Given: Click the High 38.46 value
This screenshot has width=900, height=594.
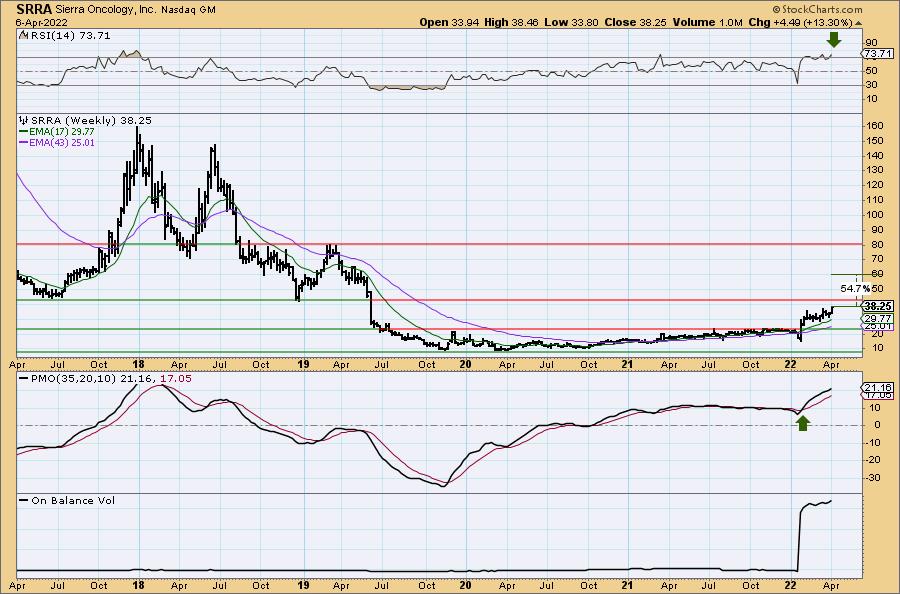Looking at the screenshot, I should (x=513, y=22).
